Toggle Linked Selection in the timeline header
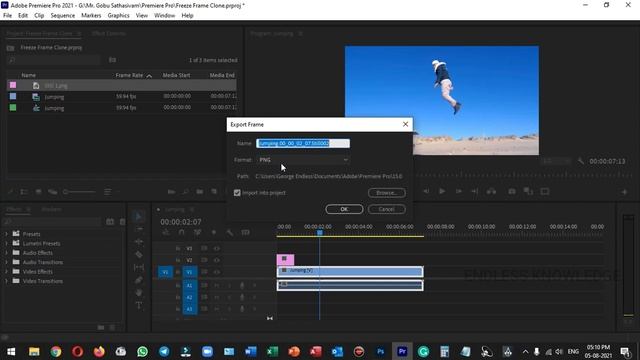 click(x=198, y=232)
